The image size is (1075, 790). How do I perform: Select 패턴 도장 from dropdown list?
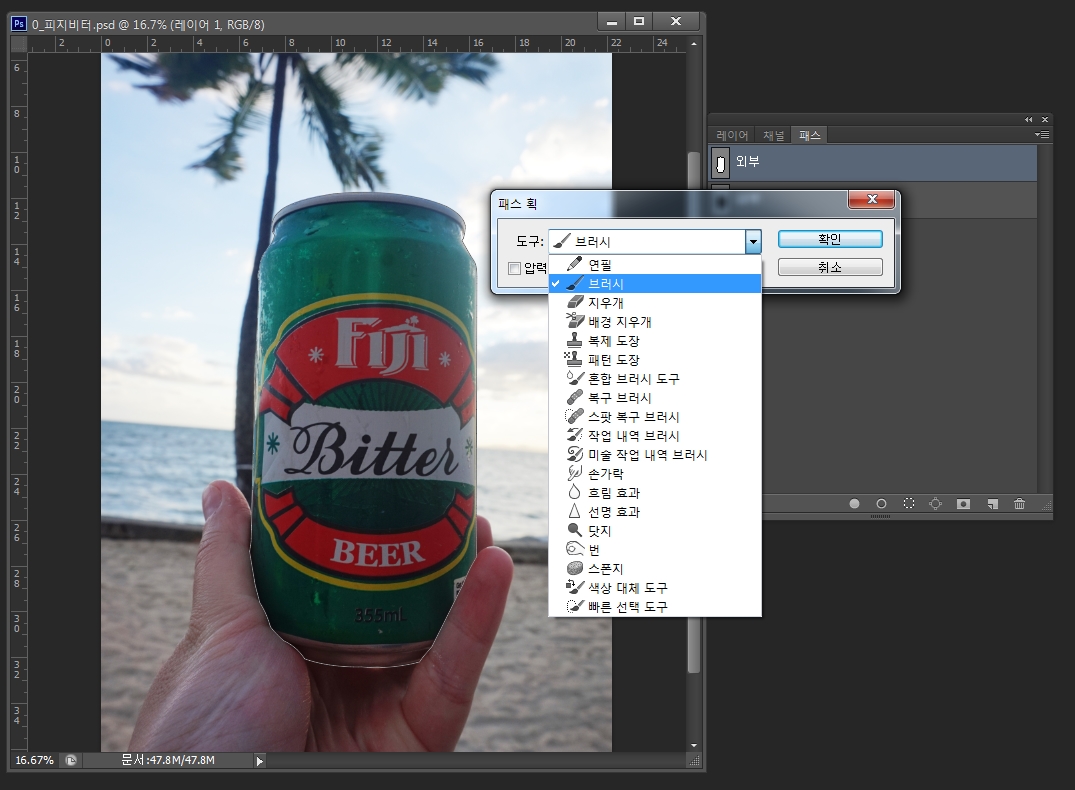(x=655, y=359)
